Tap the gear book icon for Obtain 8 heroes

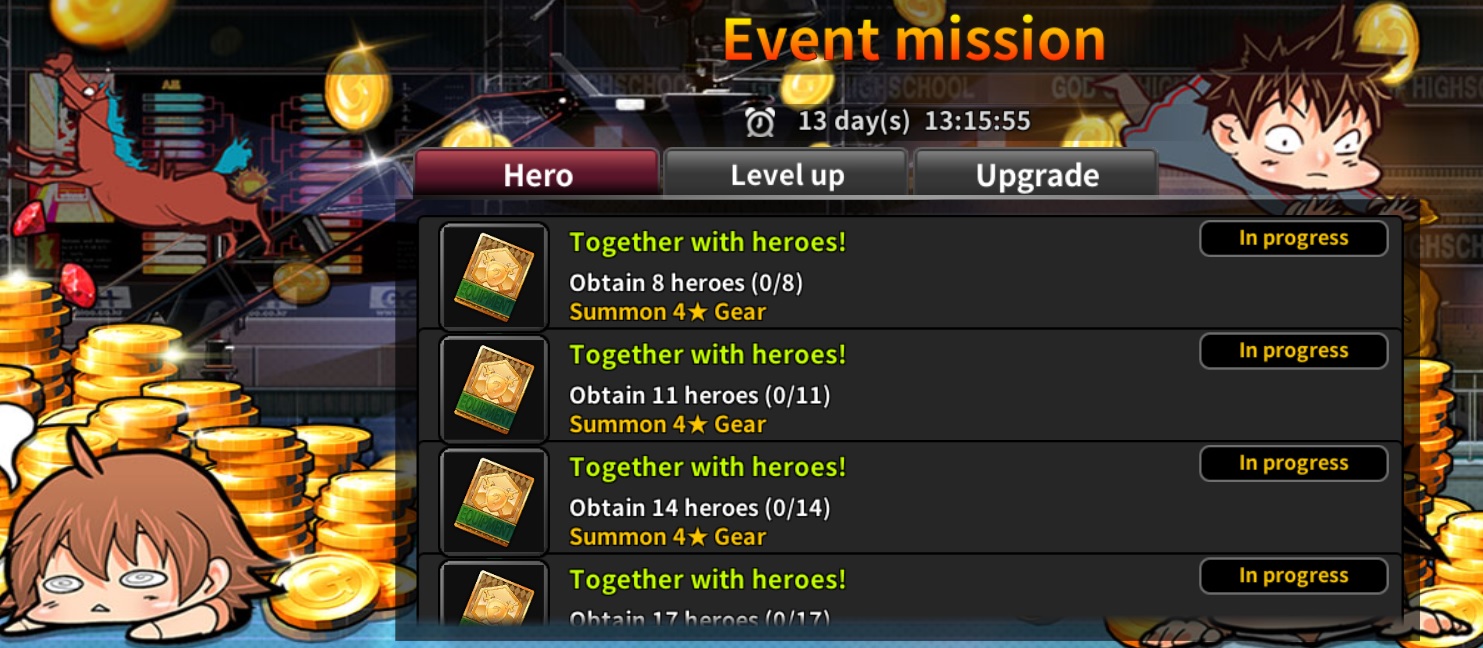tap(494, 277)
